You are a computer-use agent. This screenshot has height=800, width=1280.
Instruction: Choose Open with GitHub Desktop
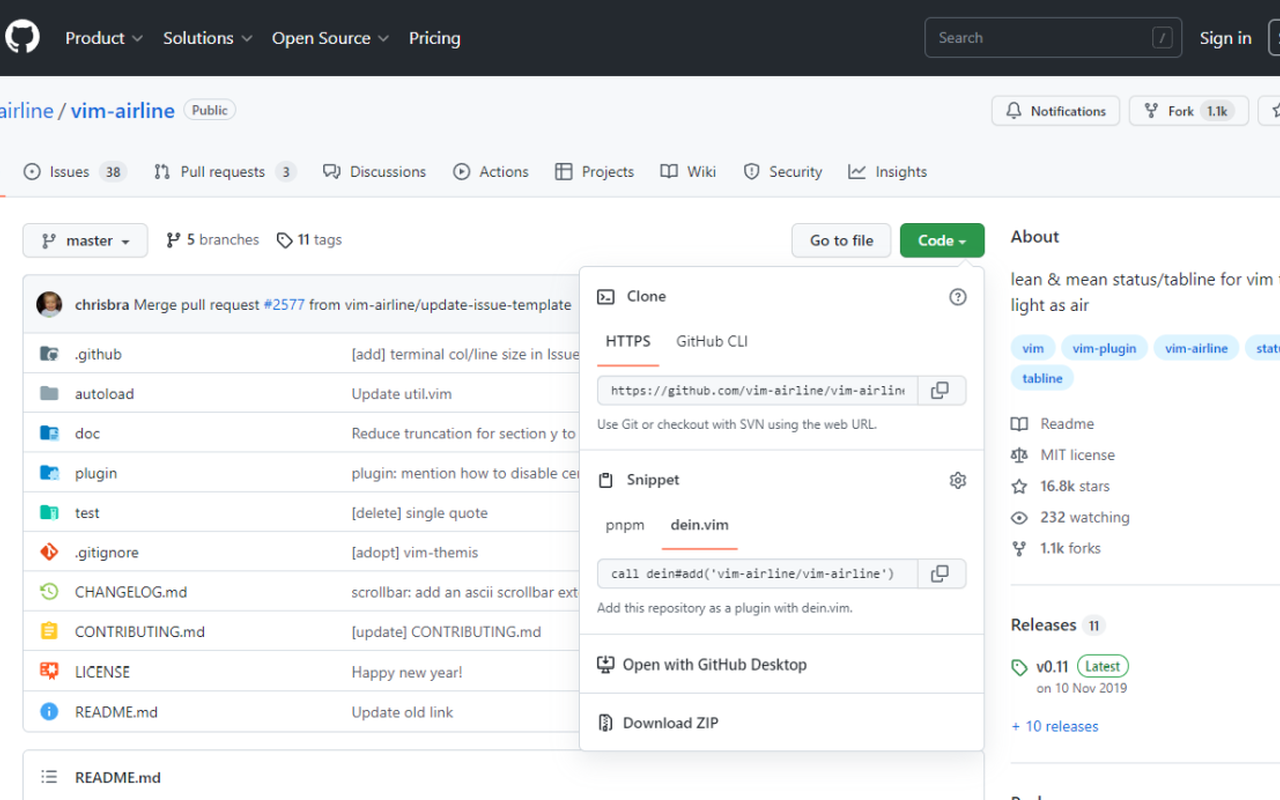(701, 665)
